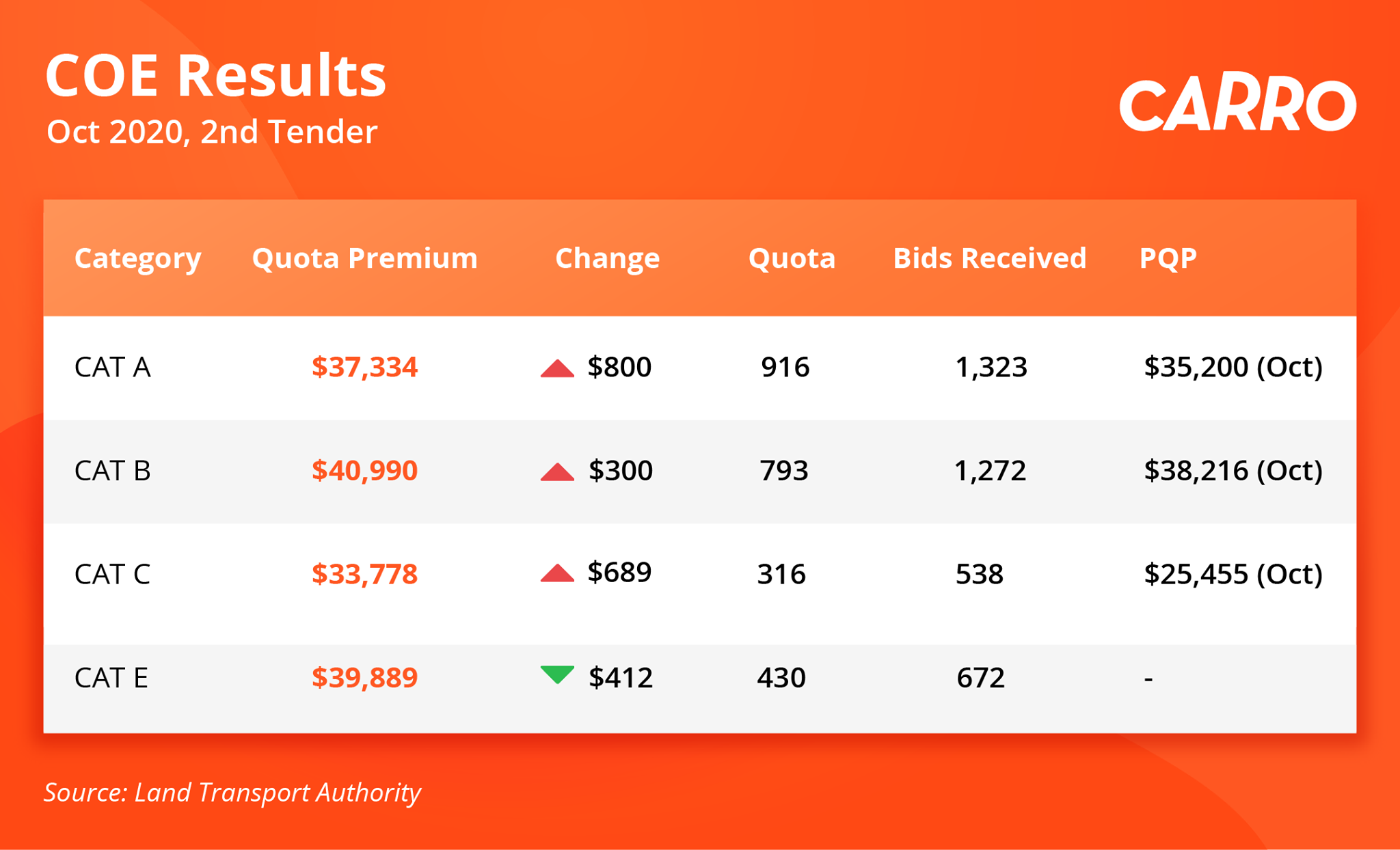Click the COE Results title
The height and width of the screenshot is (850, 1400).
pyautogui.click(x=215, y=74)
